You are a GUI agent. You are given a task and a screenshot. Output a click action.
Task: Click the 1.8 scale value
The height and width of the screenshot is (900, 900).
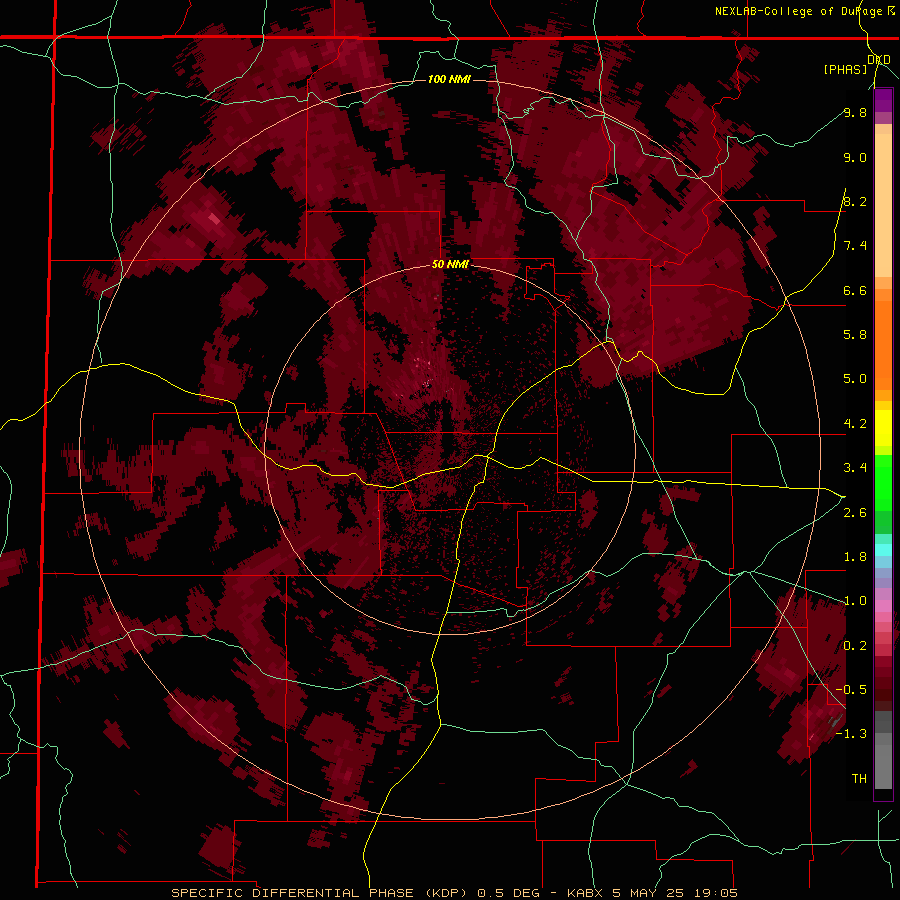click(x=855, y=556)
